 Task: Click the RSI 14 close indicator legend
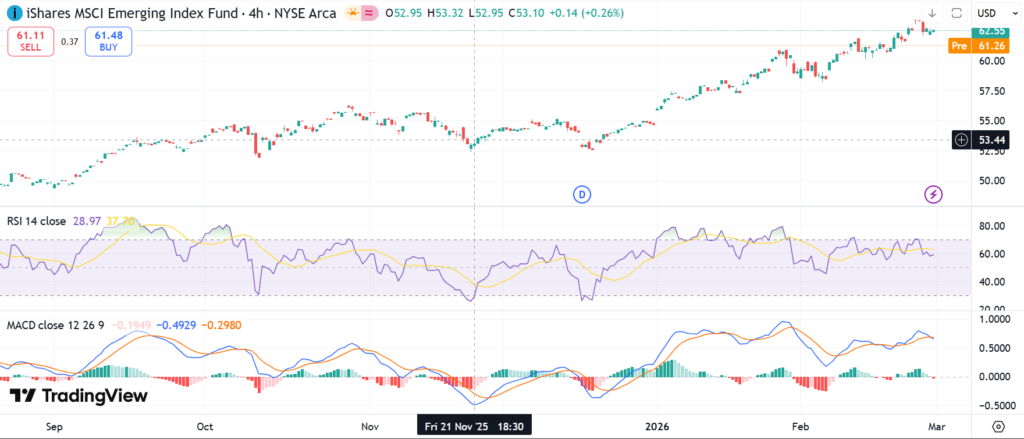click(x=36, y=219)
